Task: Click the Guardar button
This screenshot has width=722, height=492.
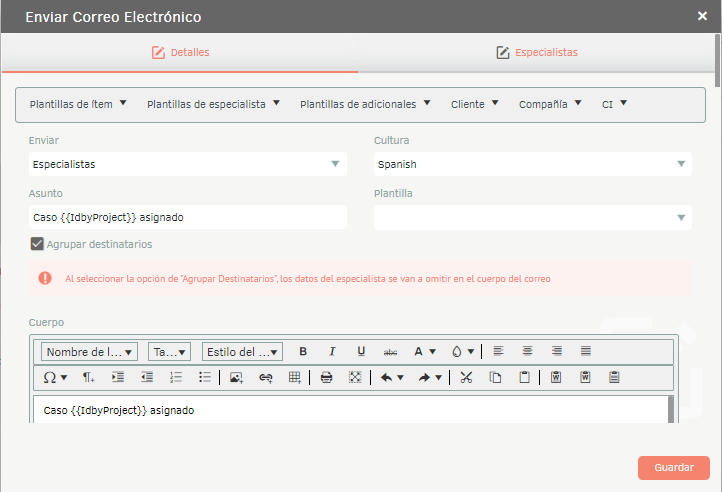Action: (673, 468)
